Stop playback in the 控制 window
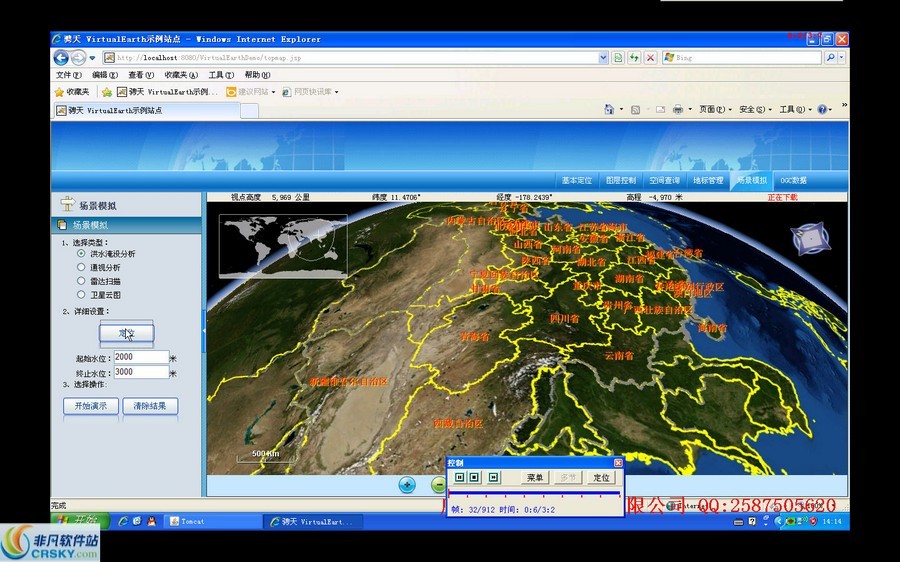Screen dimensions: 900x562 [x=474, y=477]
